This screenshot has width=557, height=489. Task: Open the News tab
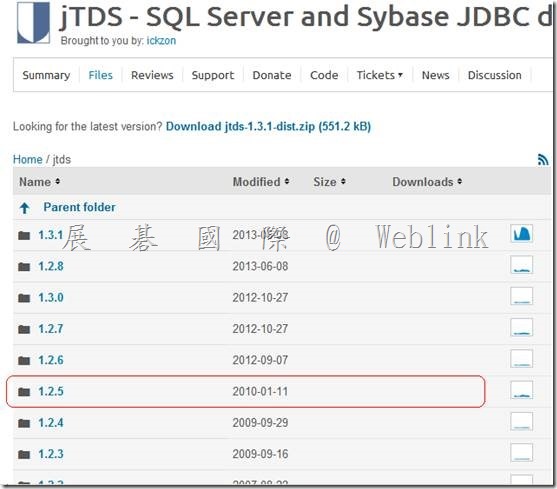pyautogui.click(x=436, y=75)
